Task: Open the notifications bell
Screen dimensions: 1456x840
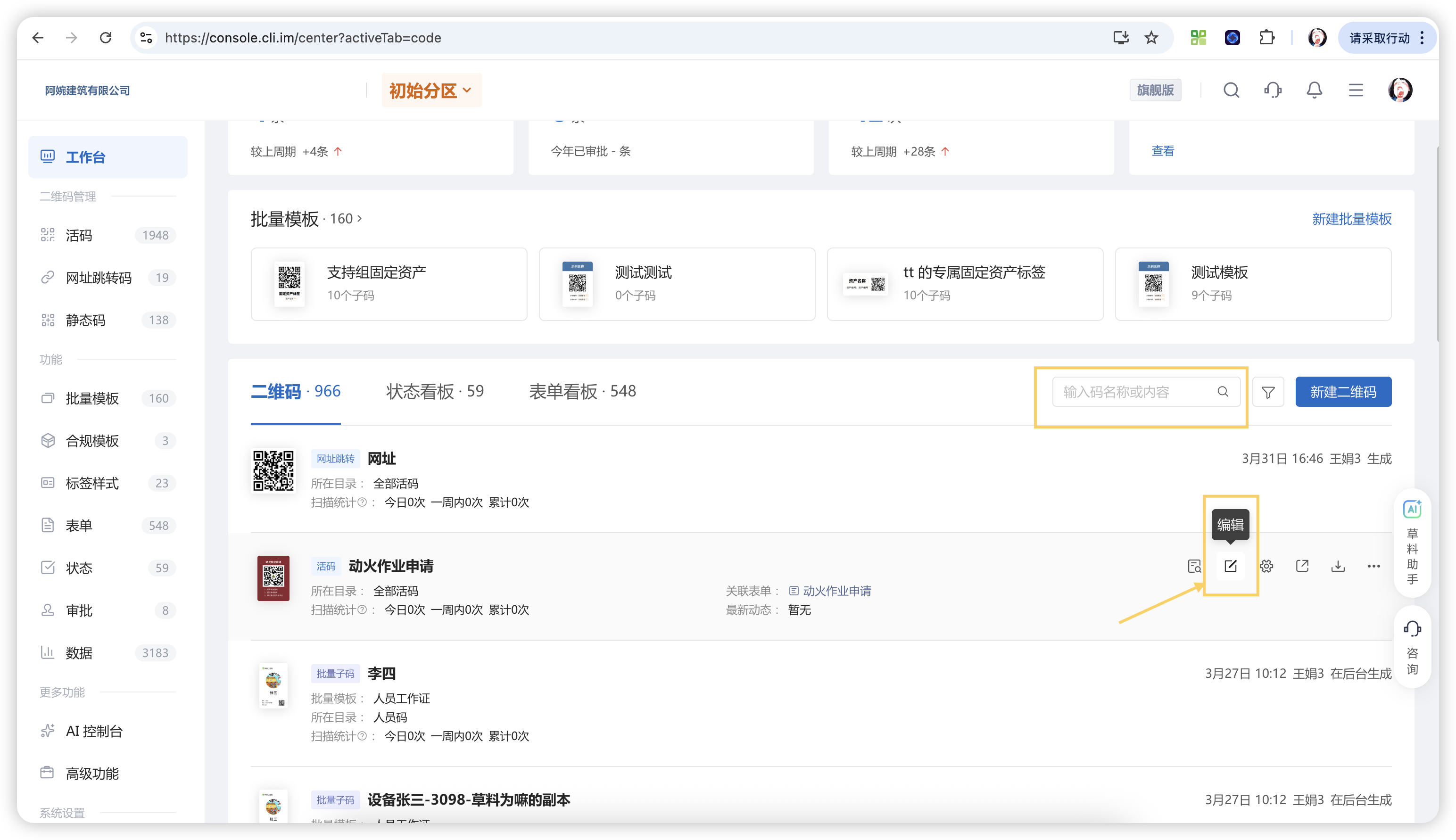Action: tap(1314, 90)
